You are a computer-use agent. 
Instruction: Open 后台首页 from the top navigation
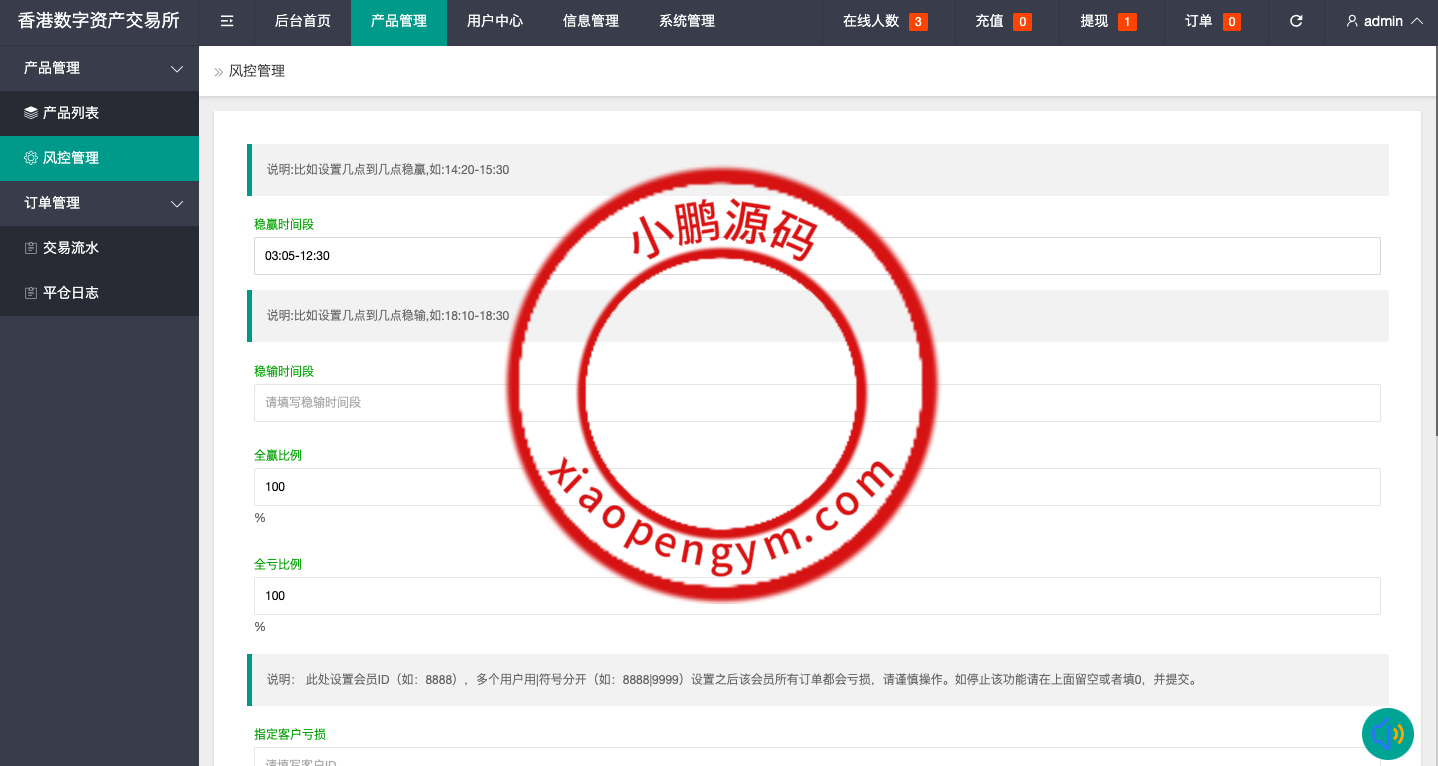(303, 21)
